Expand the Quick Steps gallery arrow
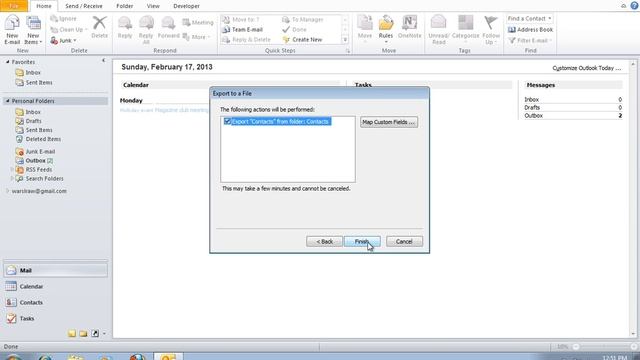640x360 pixels. pos(345,40)
